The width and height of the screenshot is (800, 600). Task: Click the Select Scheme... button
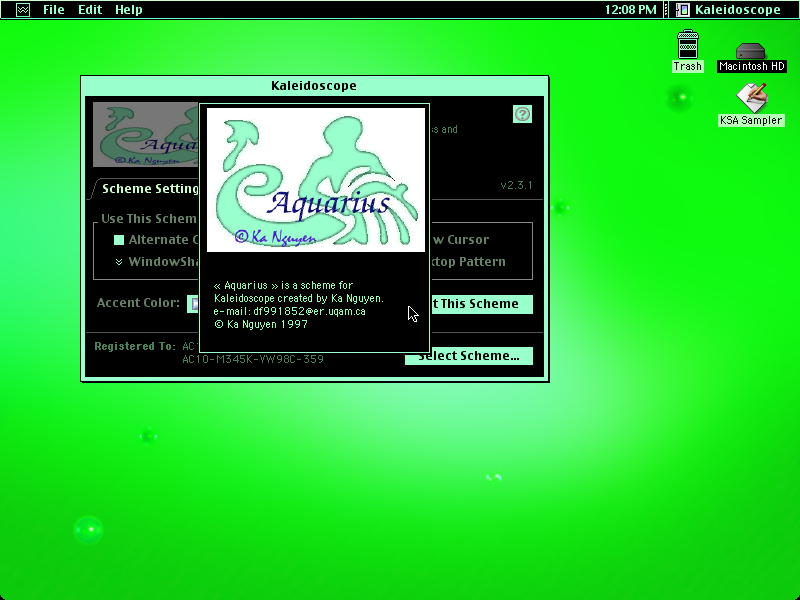pos(469,356)
